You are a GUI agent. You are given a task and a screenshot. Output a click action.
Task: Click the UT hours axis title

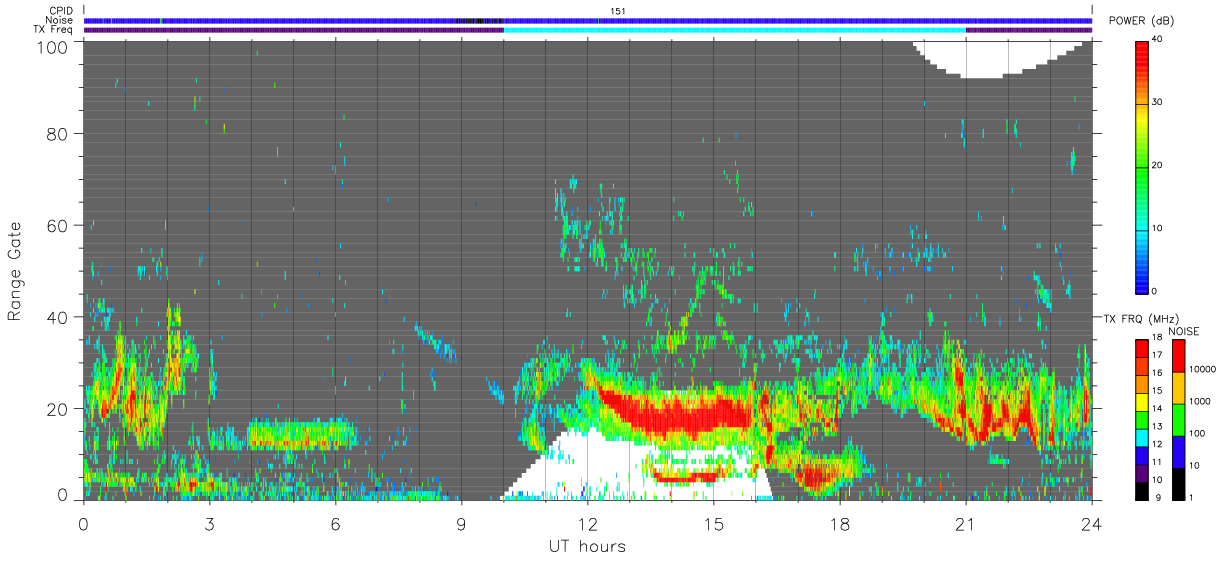pos(587,547)
